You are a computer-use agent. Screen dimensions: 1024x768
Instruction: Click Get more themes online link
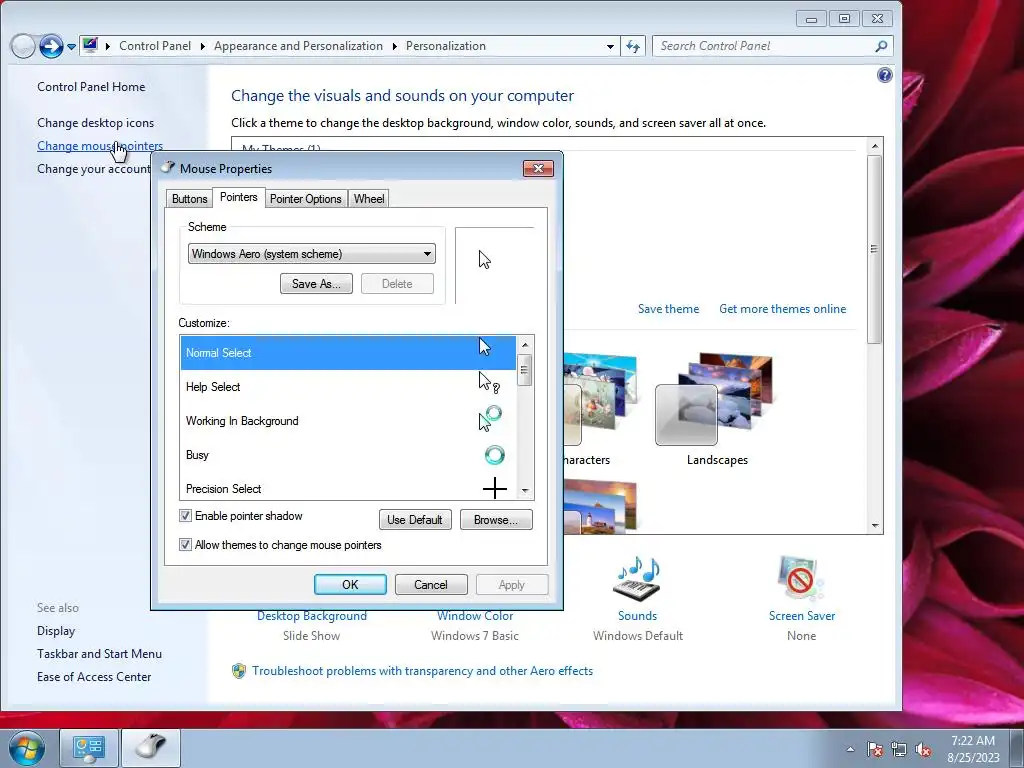pos(782,309)
